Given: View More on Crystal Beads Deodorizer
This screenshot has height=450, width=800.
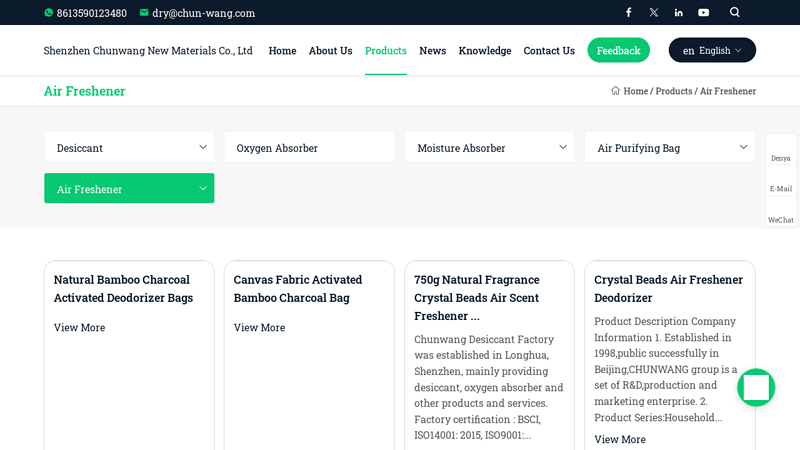Looking at the screenshot, I should click(620, 439).
